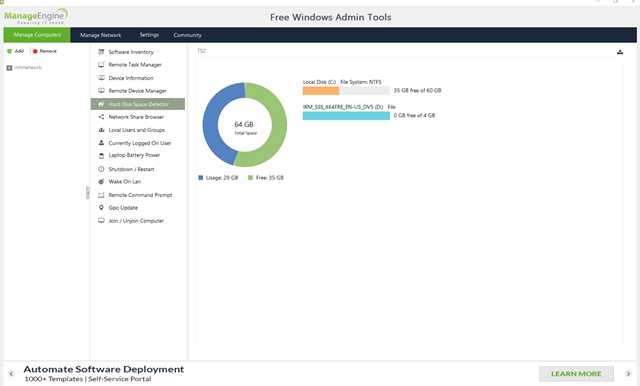Go to next banner slide
This screenshot has width=640, height=386.
pyautogui.click(x=628, y=374)
